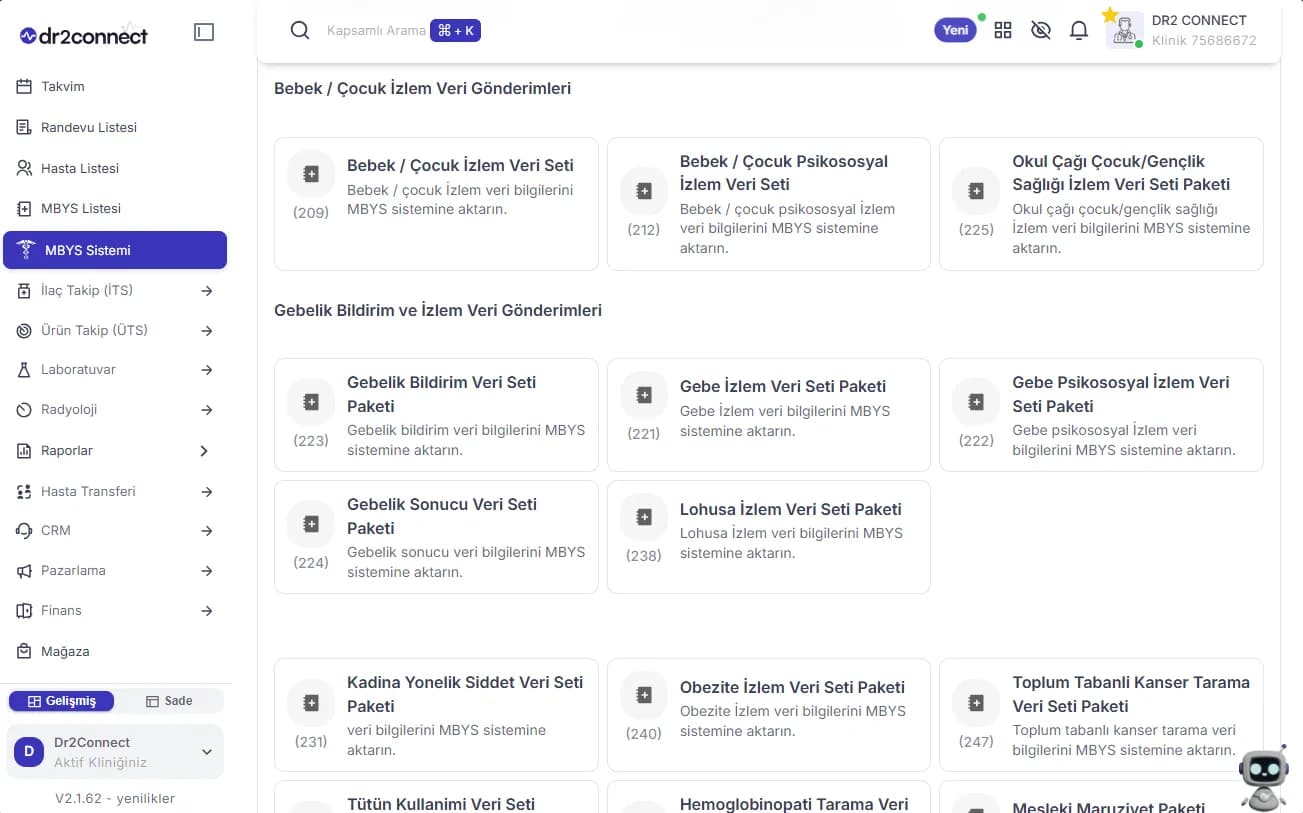Click the Gebelik Bildirim Veri Seti icon
The width and height of the screenshot is (1303, 813).
point(311,402)
